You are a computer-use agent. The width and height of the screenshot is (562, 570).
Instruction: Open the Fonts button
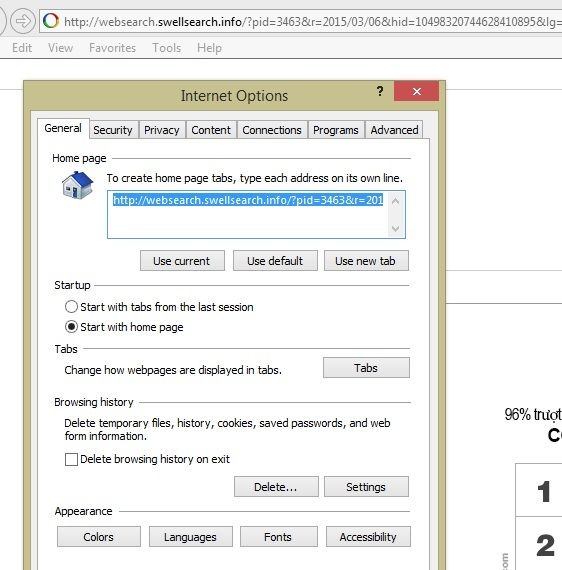point(278,537)
